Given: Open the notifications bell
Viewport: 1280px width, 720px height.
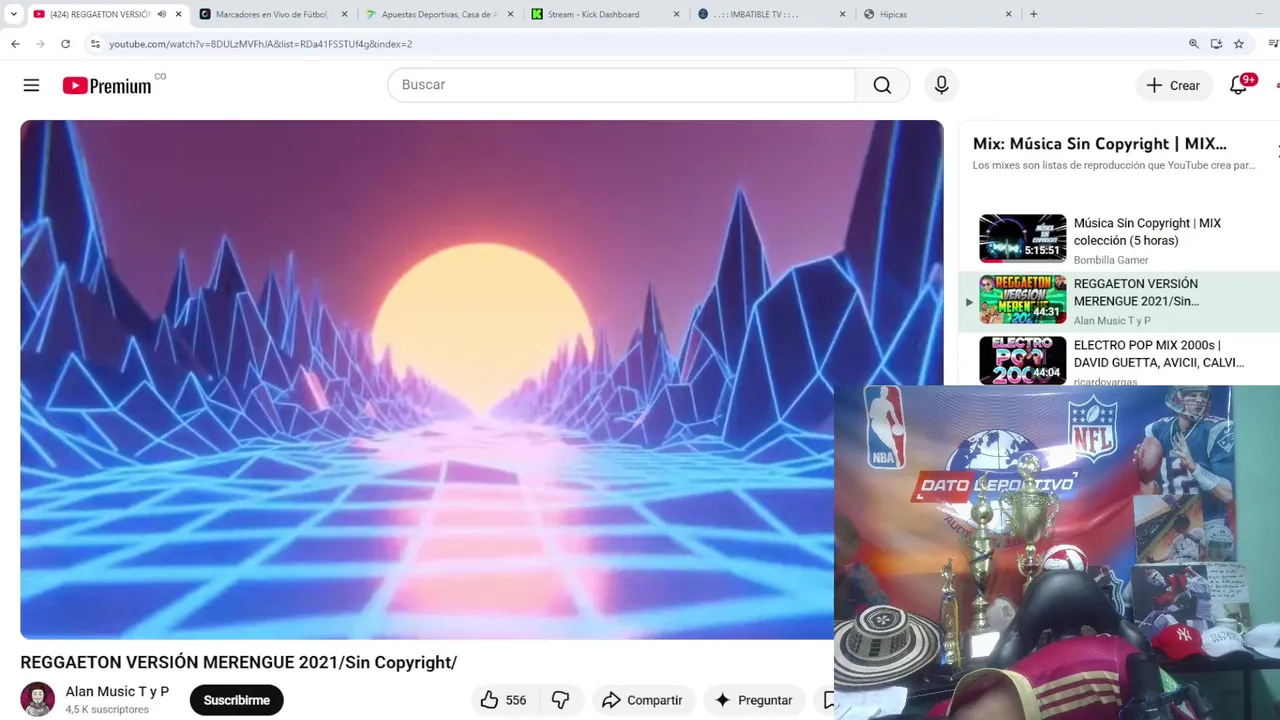Looking at the screenshot, I should (1238, 85).
